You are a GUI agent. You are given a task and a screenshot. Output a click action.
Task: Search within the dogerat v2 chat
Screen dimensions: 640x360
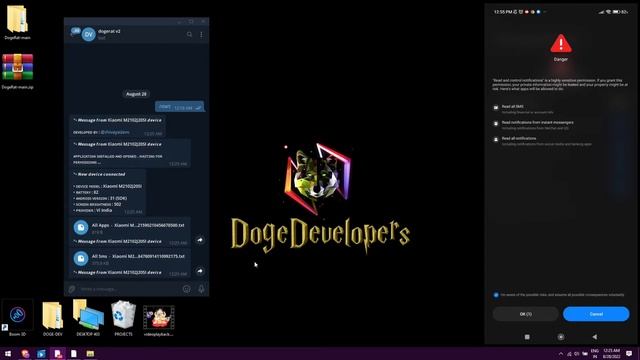click(189, 35)
